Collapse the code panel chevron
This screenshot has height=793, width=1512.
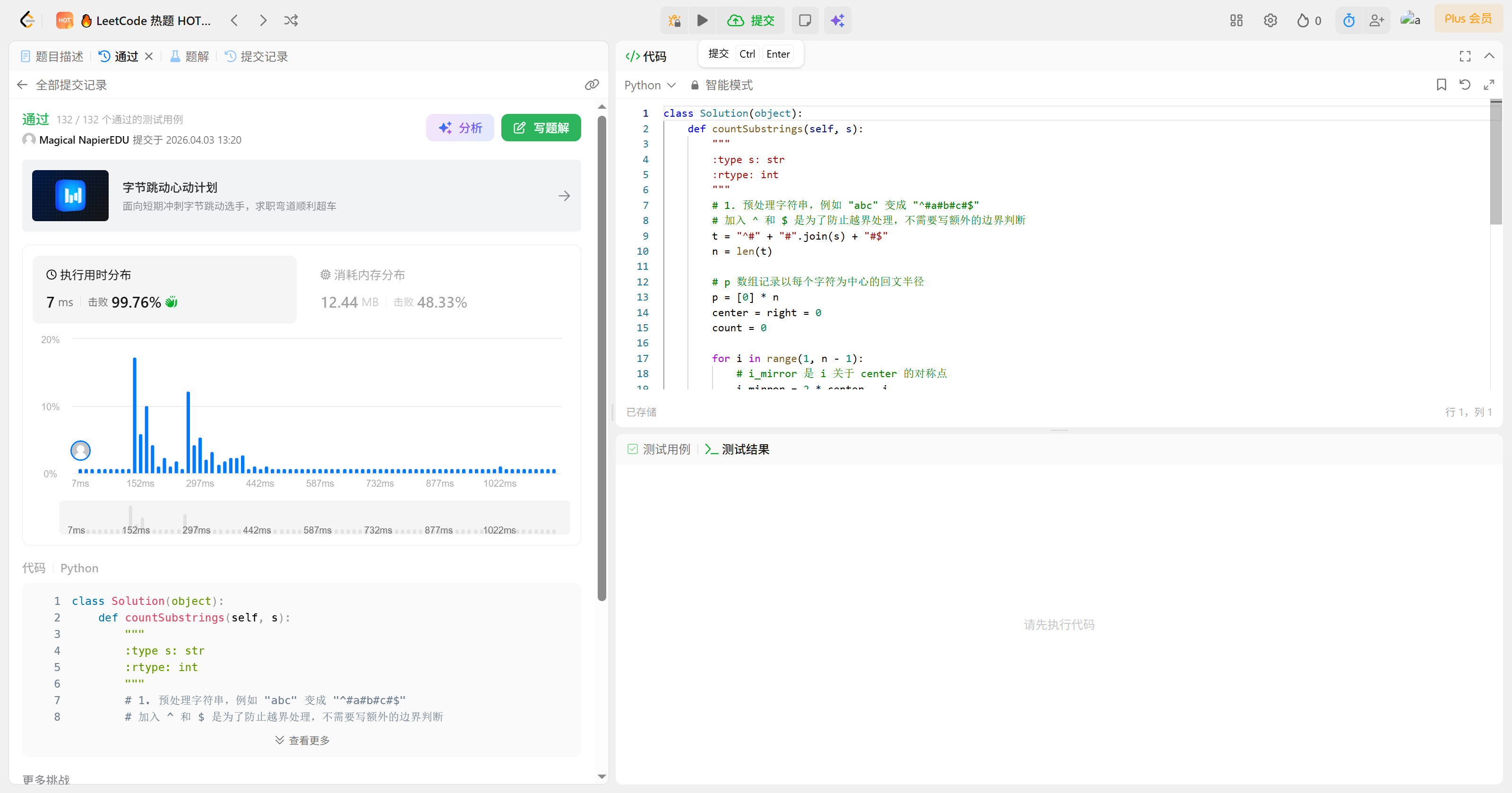(x=1489, y=56)
